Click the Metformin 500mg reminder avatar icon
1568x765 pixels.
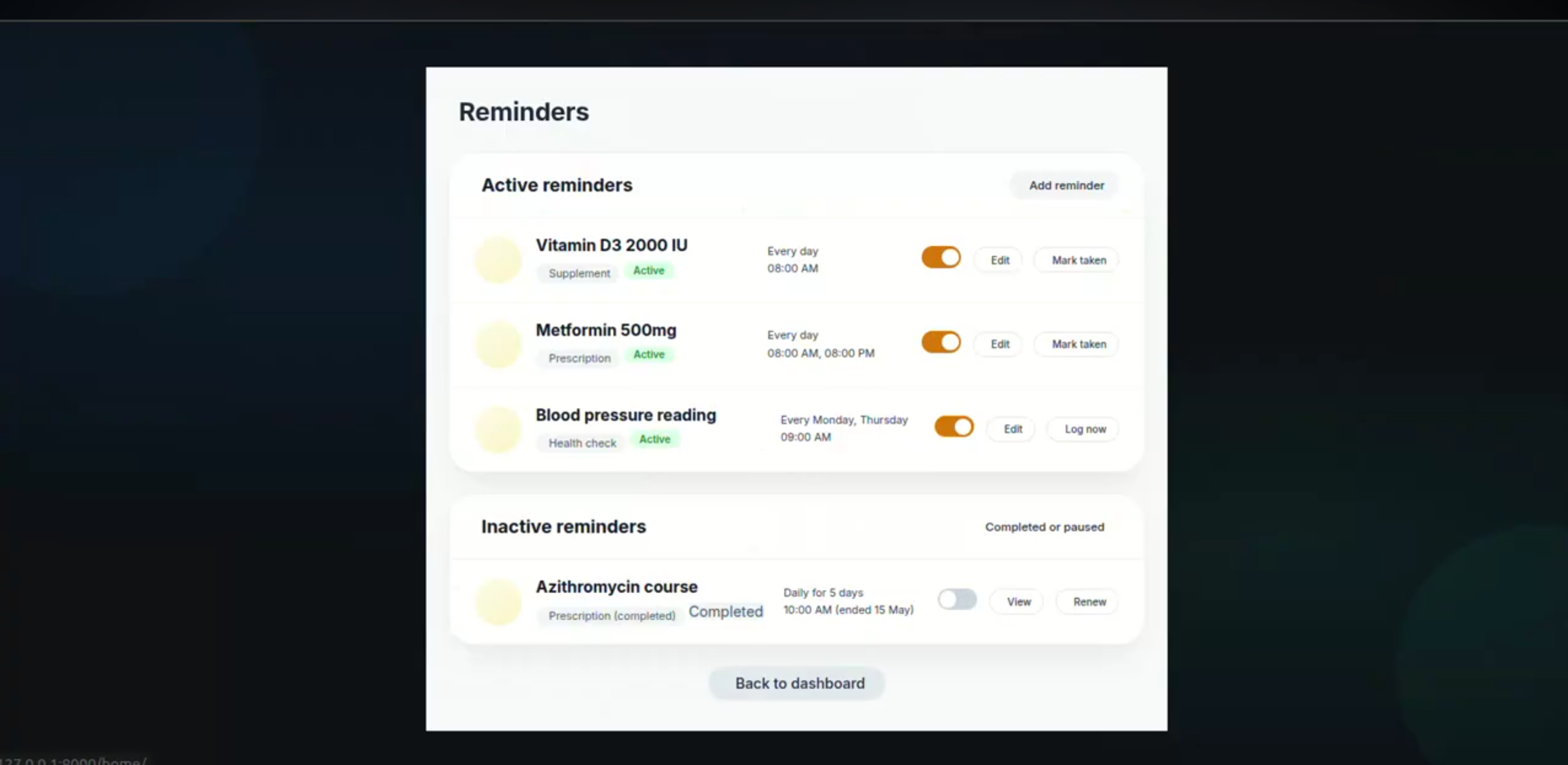tap(499, 344)
